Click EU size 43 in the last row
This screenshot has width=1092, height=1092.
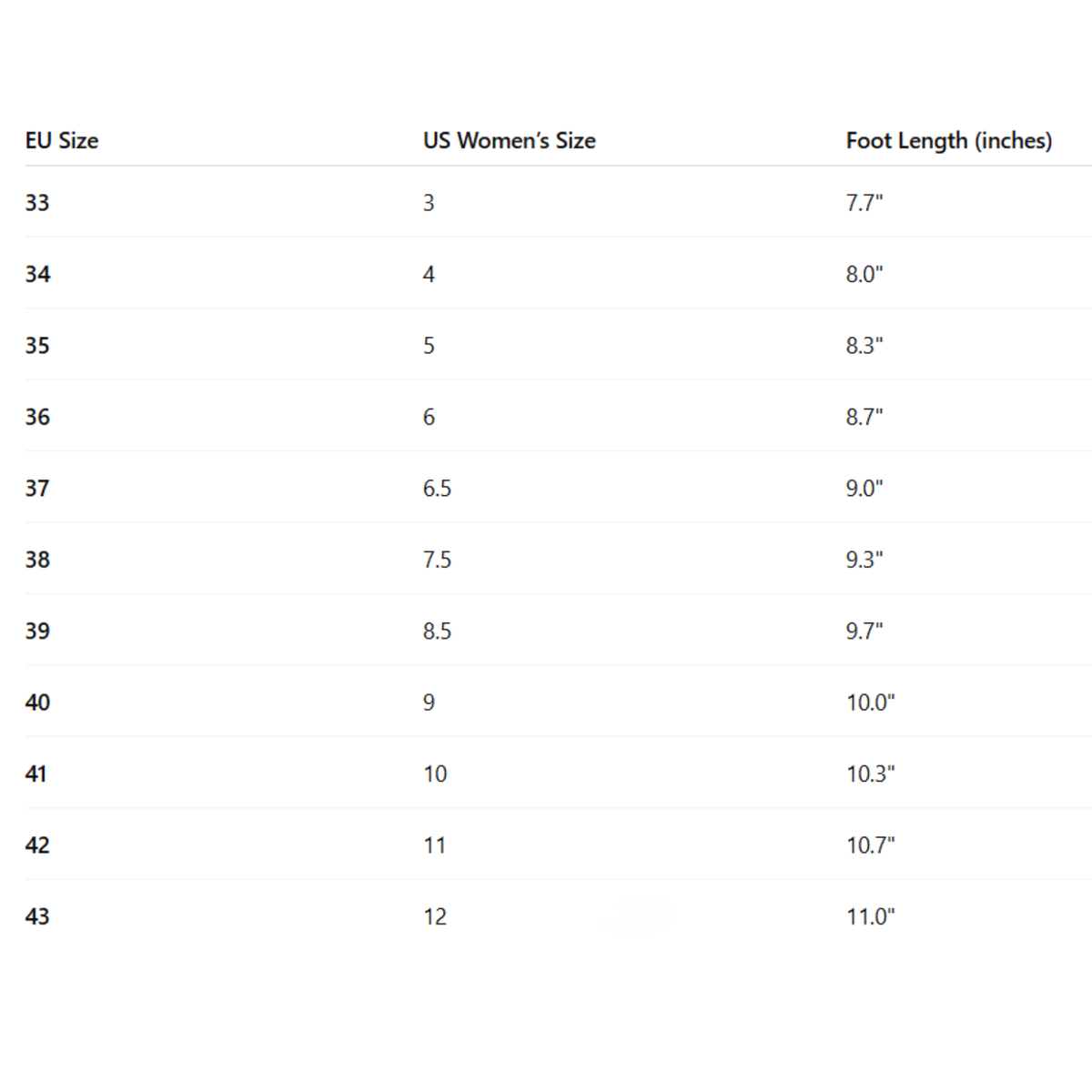(37, 916)
